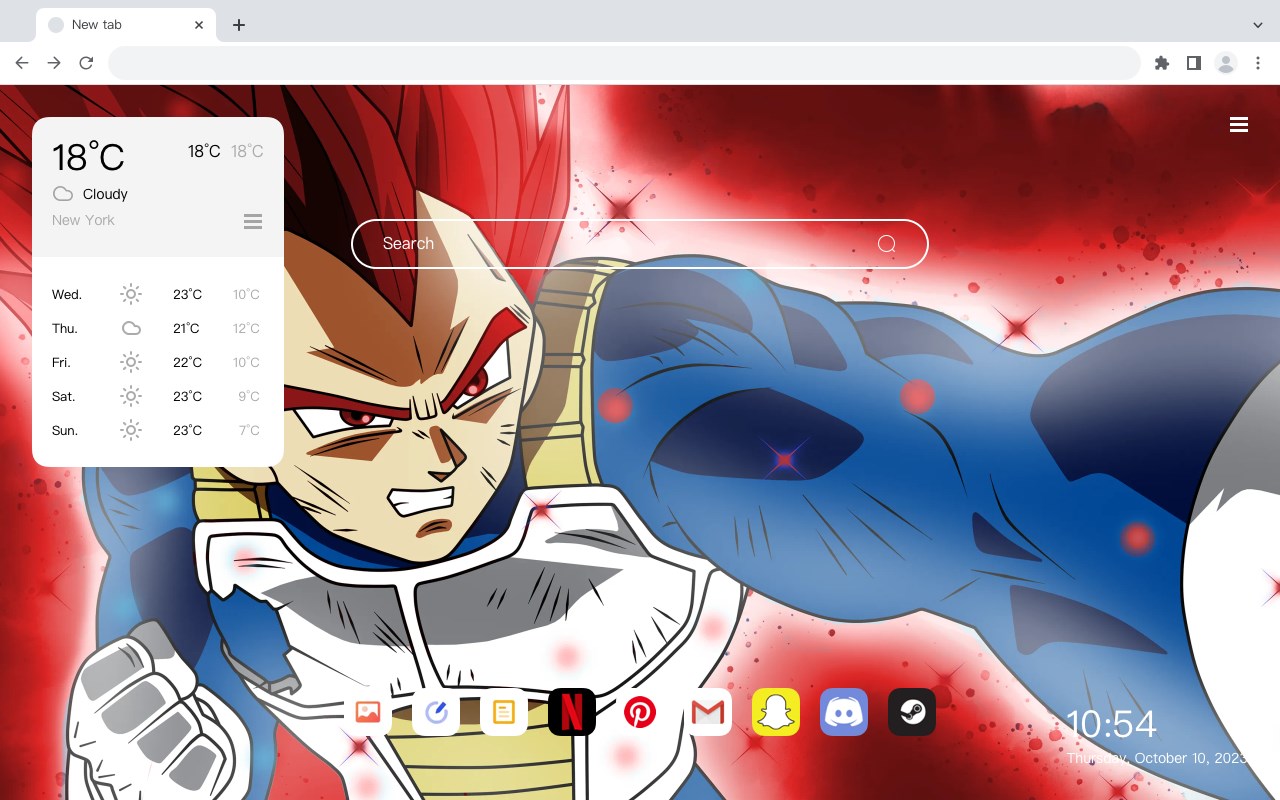
Task: Open the Chrome three-dot menu
Action: coord(1258,63)
